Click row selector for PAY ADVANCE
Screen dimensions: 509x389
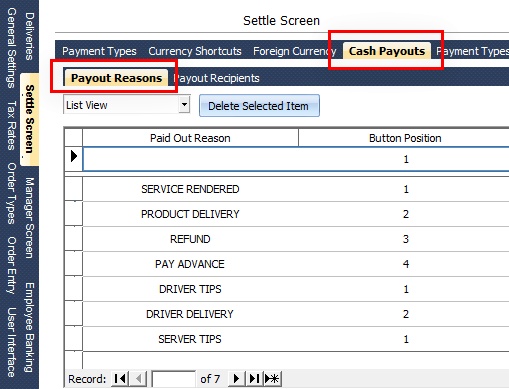[x=74, y=264]
